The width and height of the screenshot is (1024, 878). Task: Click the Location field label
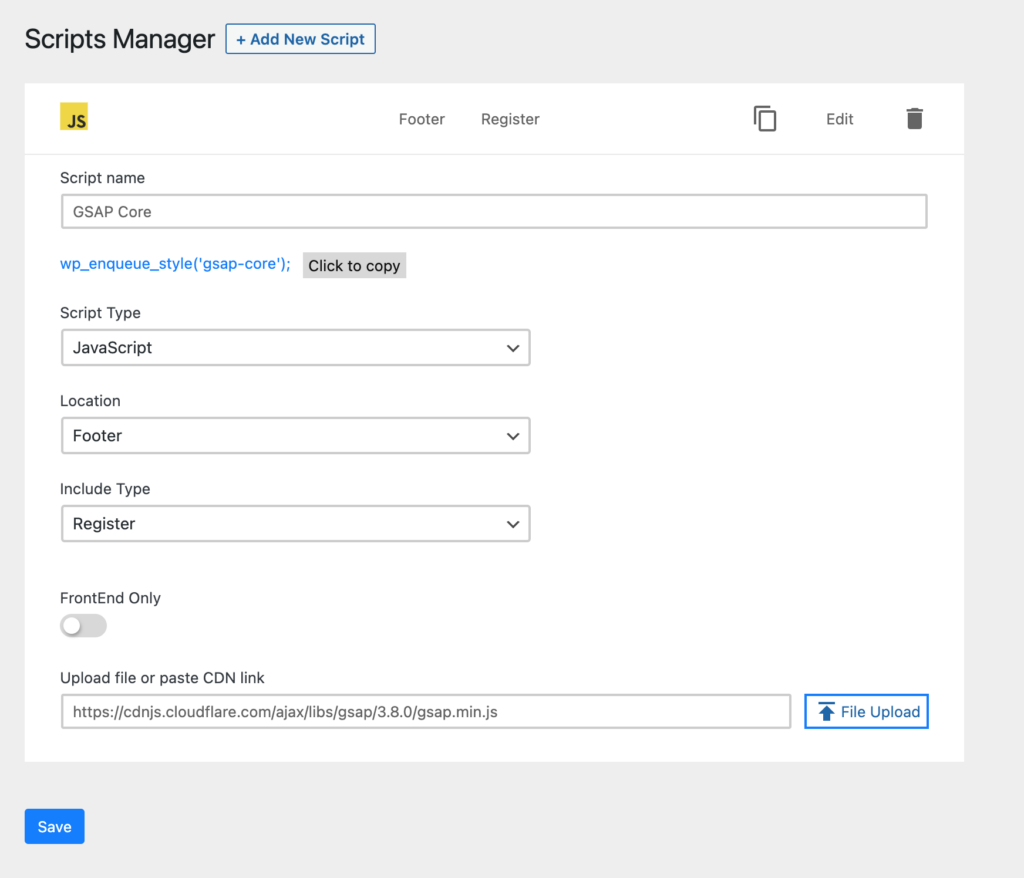90,400
